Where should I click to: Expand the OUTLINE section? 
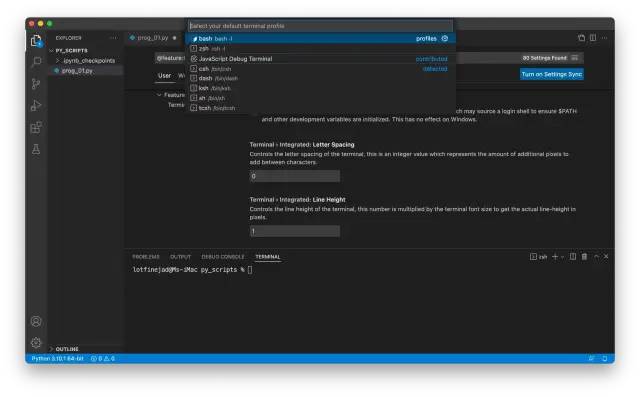(67, 349)
